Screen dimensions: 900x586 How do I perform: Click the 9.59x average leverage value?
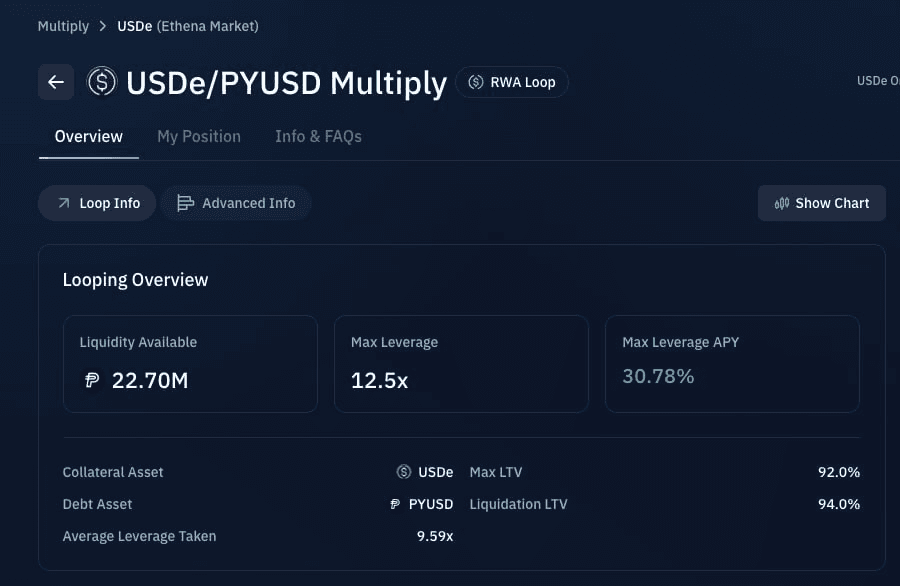435,536
